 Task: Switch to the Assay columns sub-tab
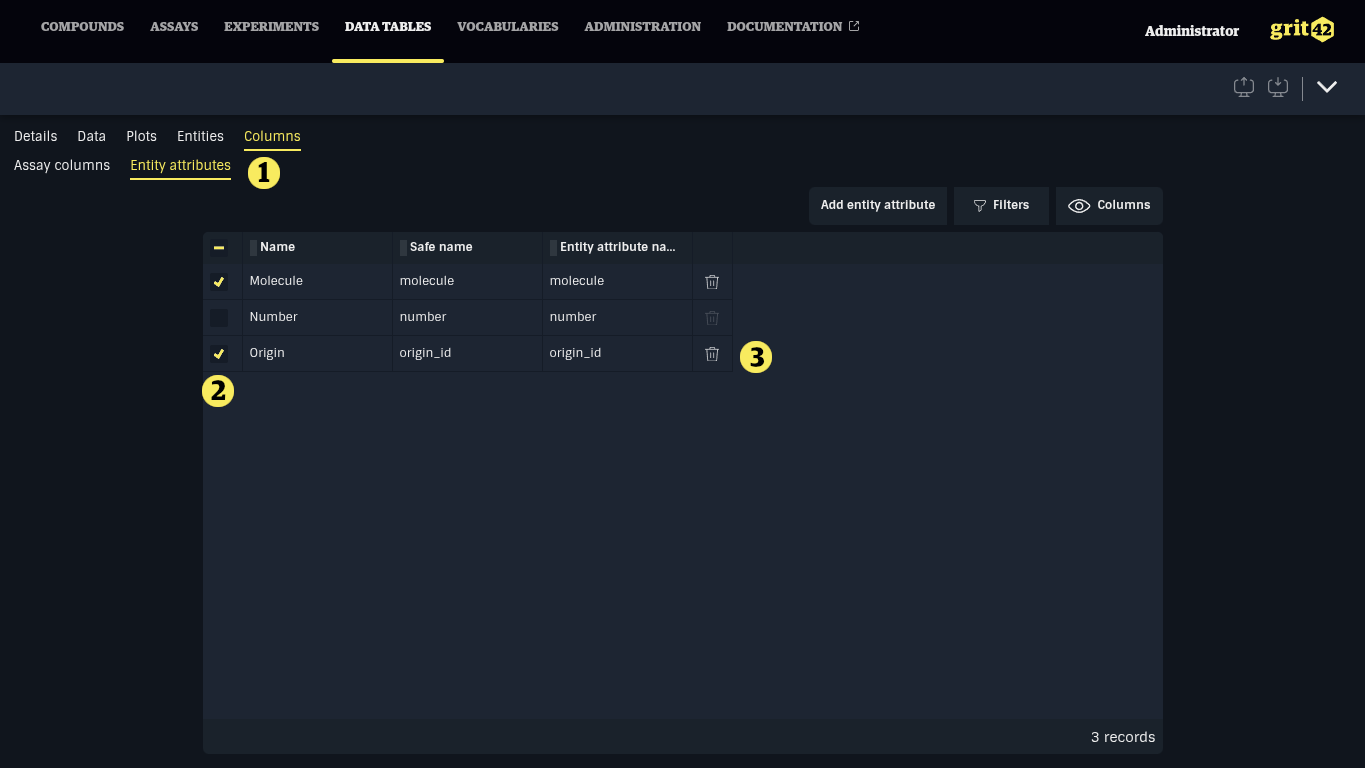tap(62, 166)
